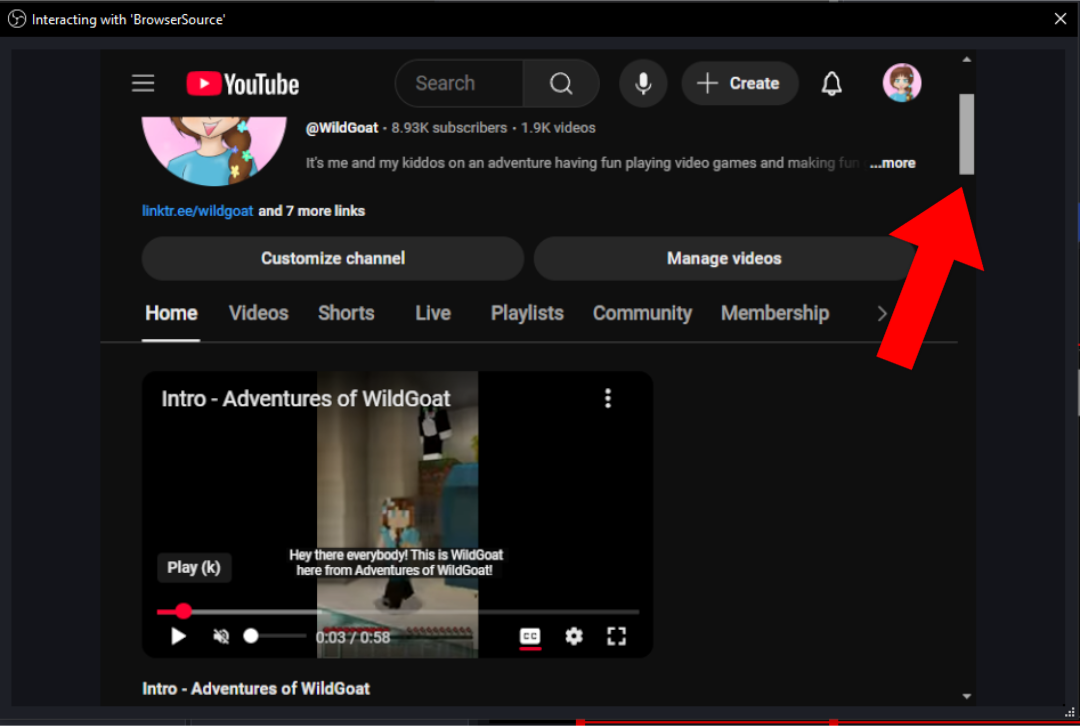Open the YouTube hamburger guide menu

pyautogui.click(x=143, y=84)
